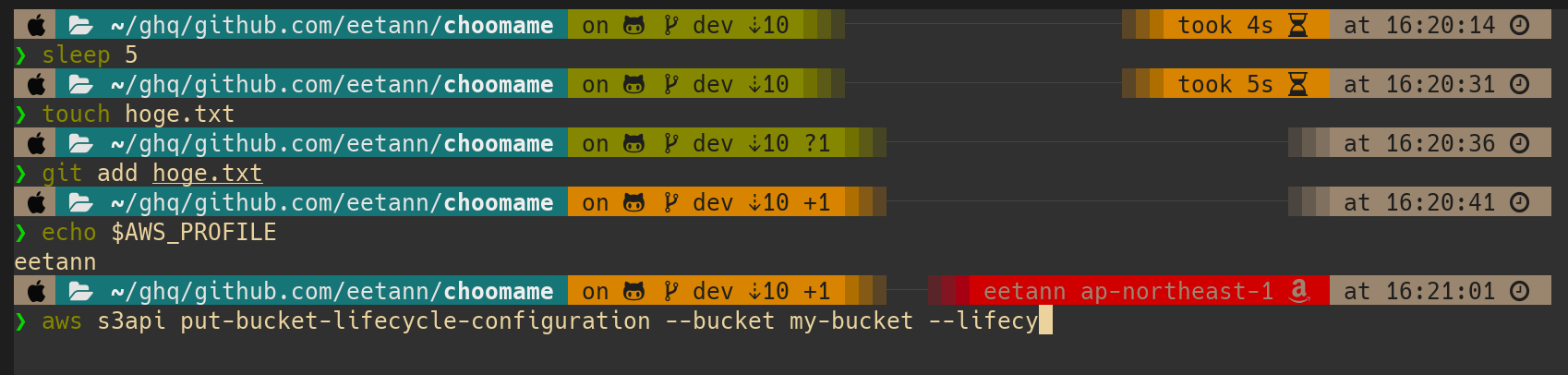
Task: Click the "touch" command word
Action: (76, 114)
